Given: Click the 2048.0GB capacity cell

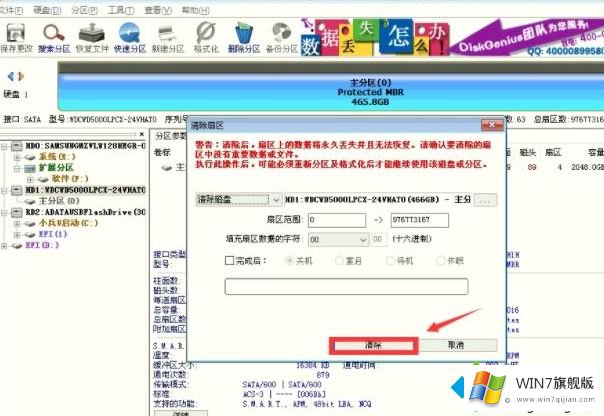Looking at the screenshot, I should click(587, 167).
